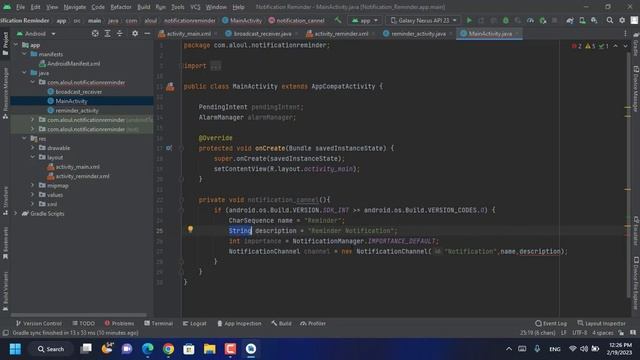Go to next highlighted error arrow

(625, 46)
